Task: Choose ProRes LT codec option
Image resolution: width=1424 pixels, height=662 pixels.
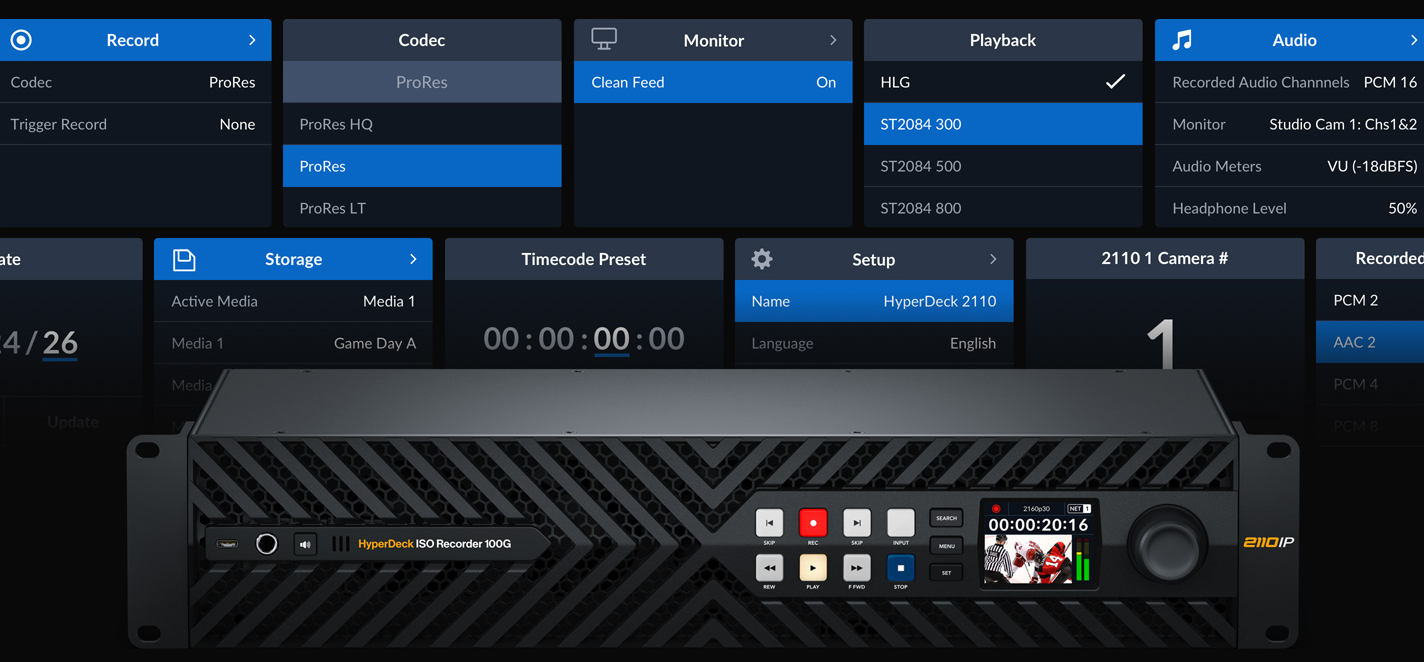Action: tap(421, 208)
